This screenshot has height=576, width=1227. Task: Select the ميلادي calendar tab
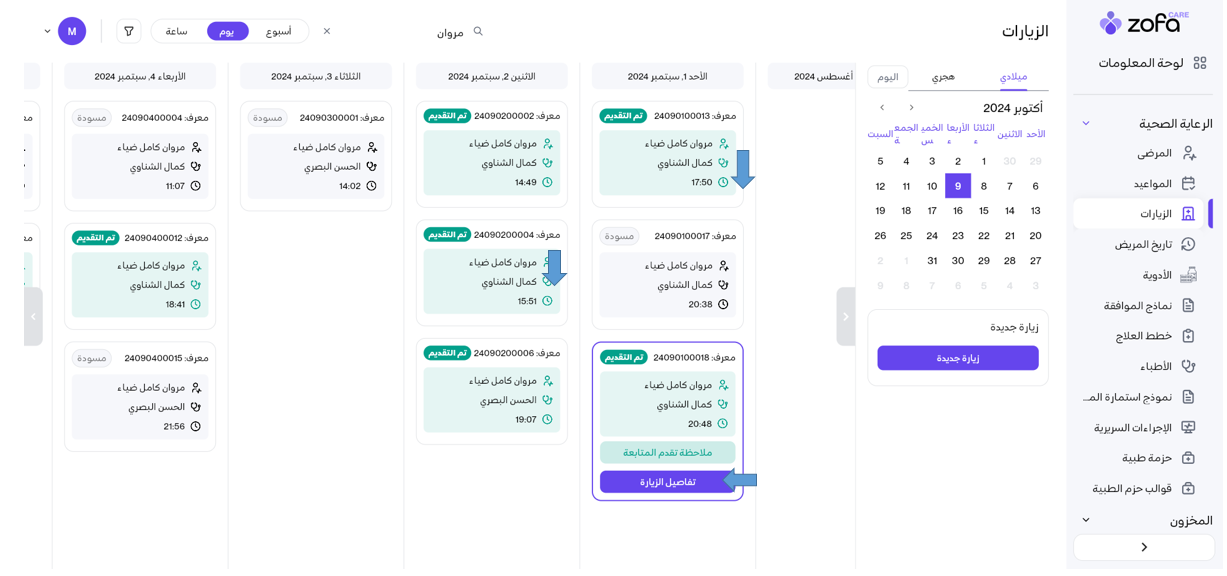pyautogui.click(x=1013, y=77)
